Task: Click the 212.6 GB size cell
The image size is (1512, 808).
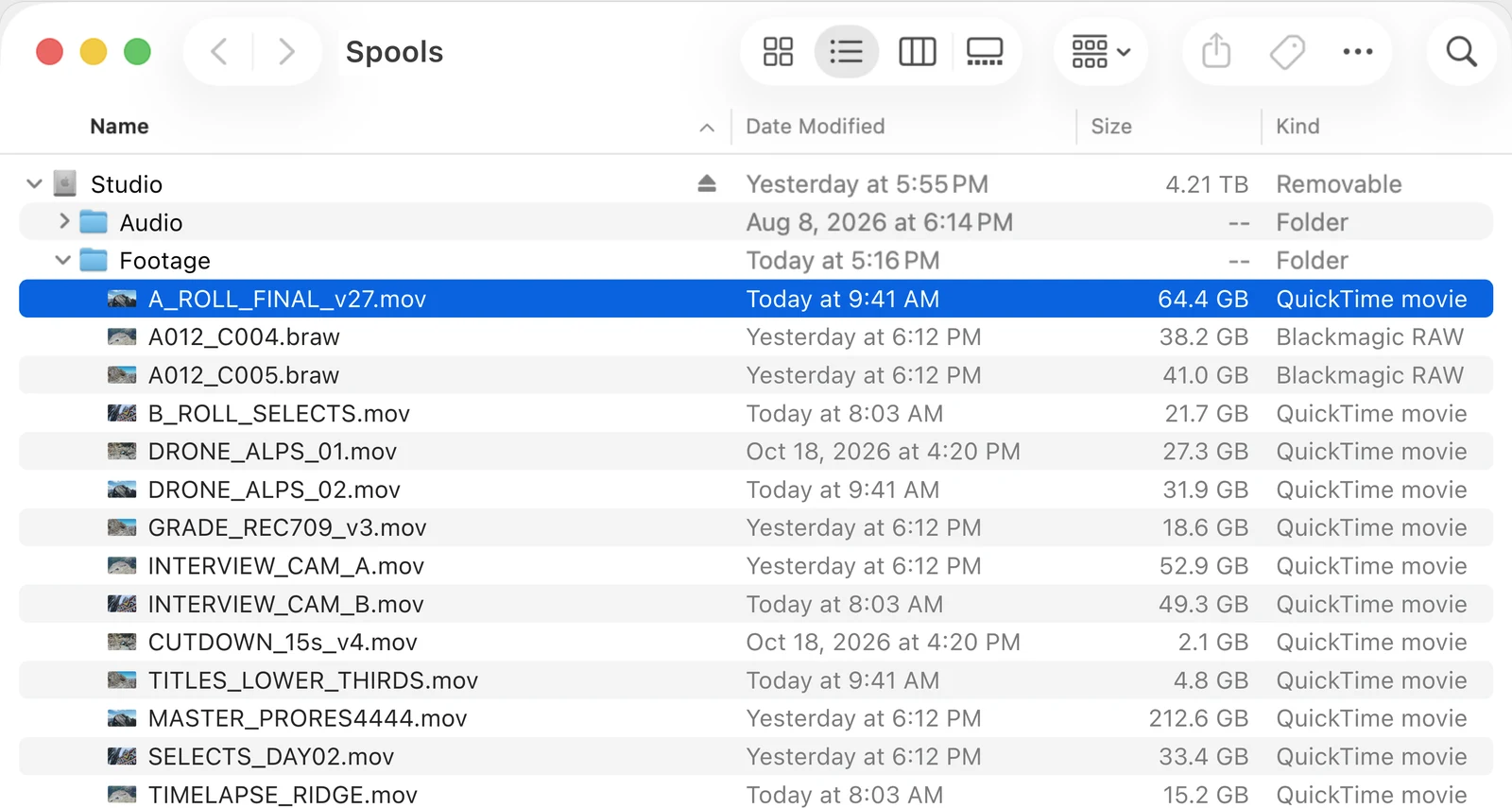Action: tap(1198, 718)
